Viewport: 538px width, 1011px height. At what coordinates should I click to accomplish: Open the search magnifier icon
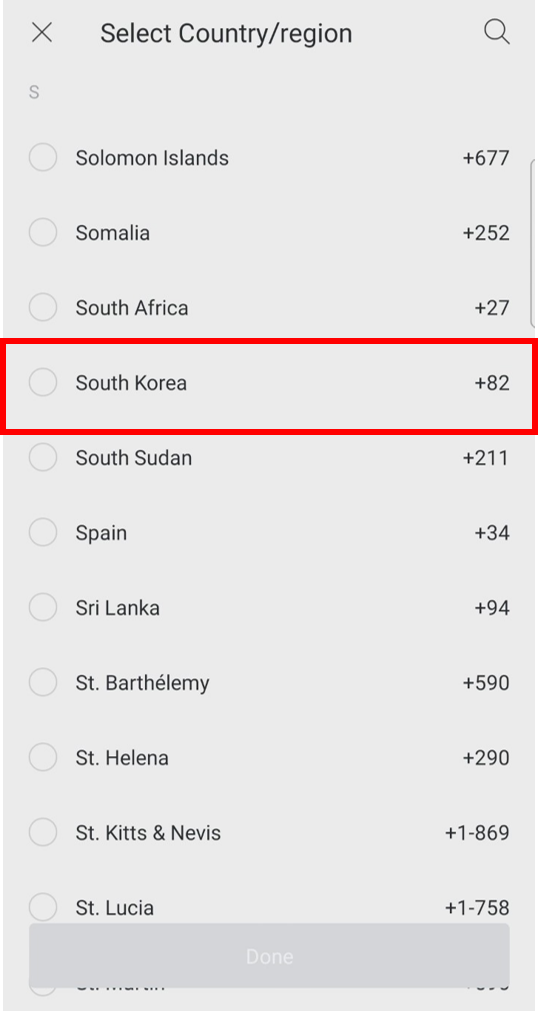coord(497,32)
